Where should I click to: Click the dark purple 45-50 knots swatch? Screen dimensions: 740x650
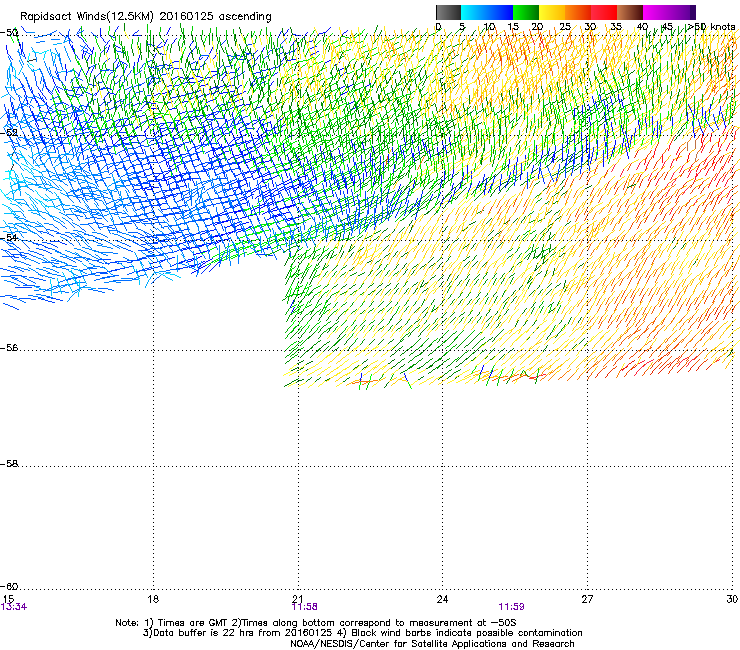coord(682,12)
